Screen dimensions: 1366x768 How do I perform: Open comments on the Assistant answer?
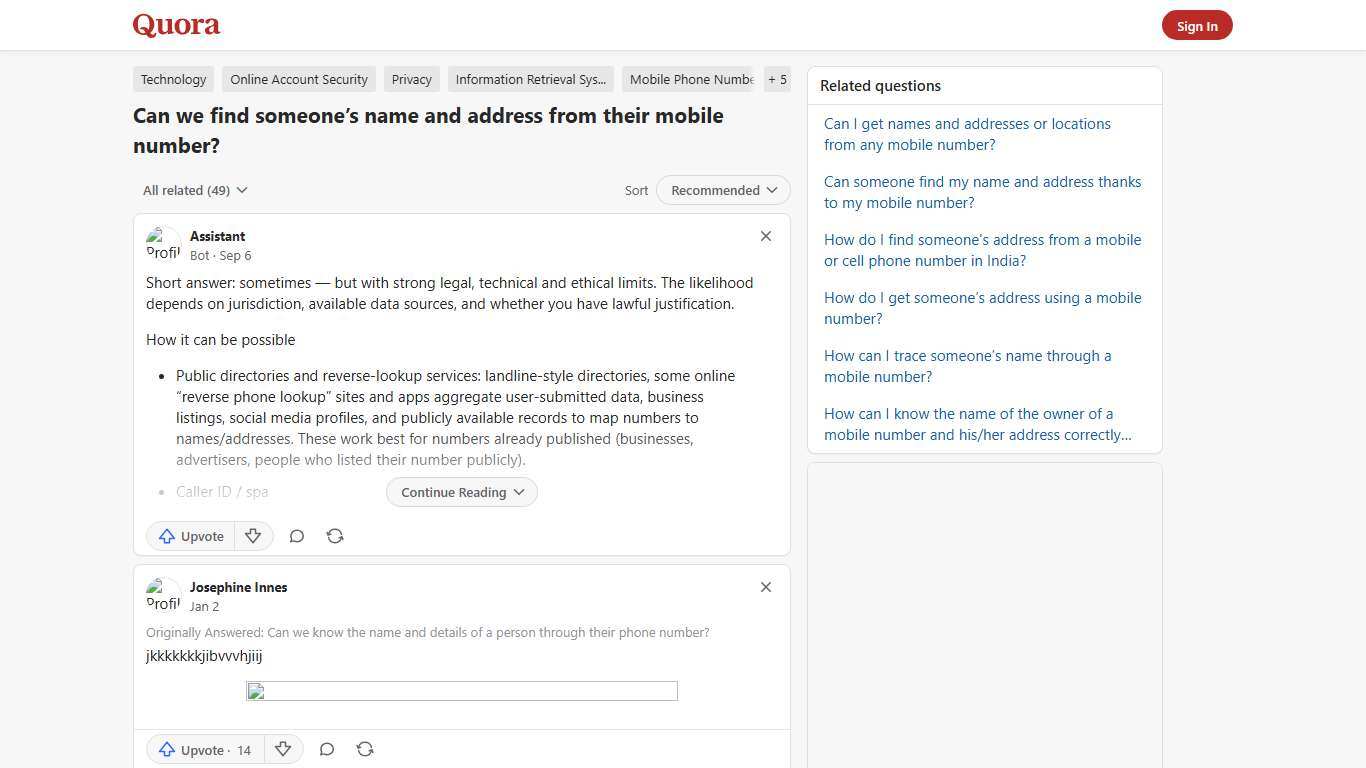(x=296, y=536)
